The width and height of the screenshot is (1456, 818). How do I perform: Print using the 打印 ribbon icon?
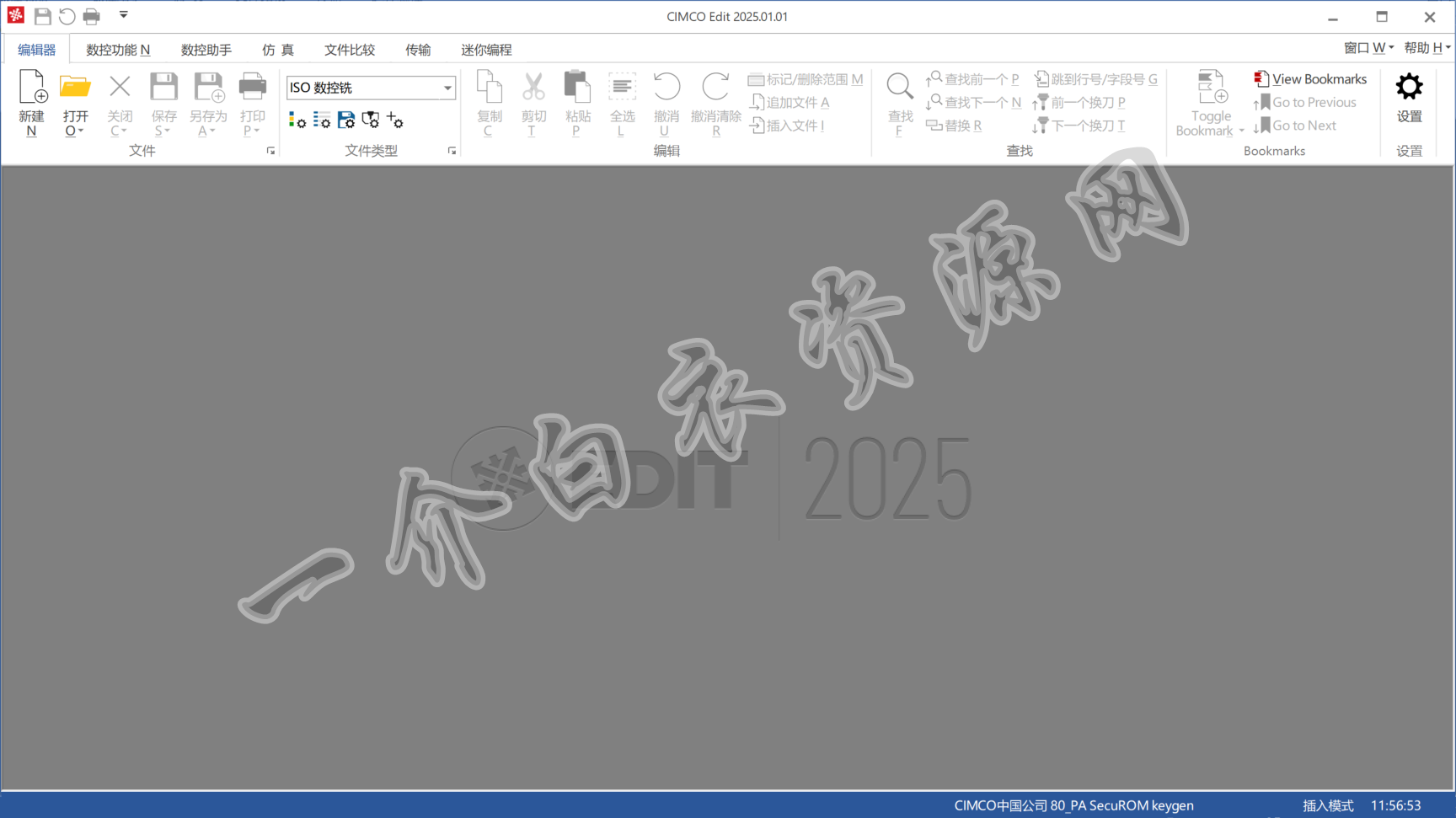252,88
